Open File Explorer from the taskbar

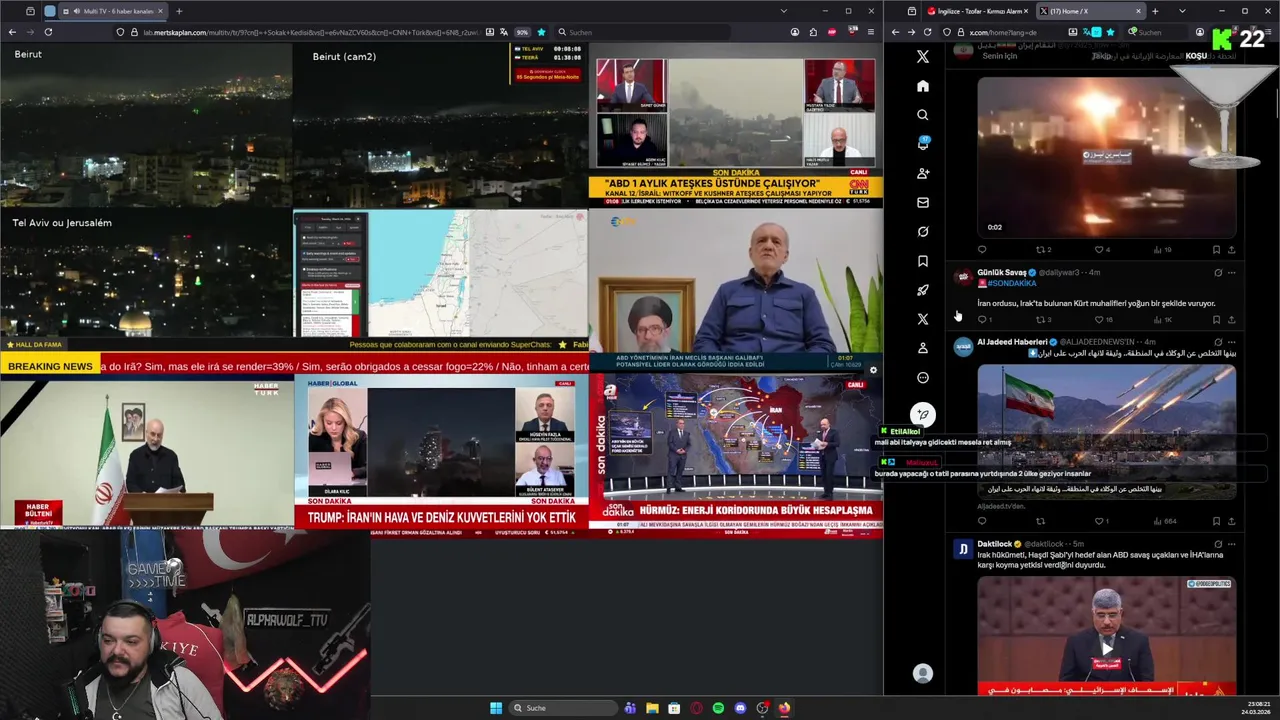[x=652, y=708]
